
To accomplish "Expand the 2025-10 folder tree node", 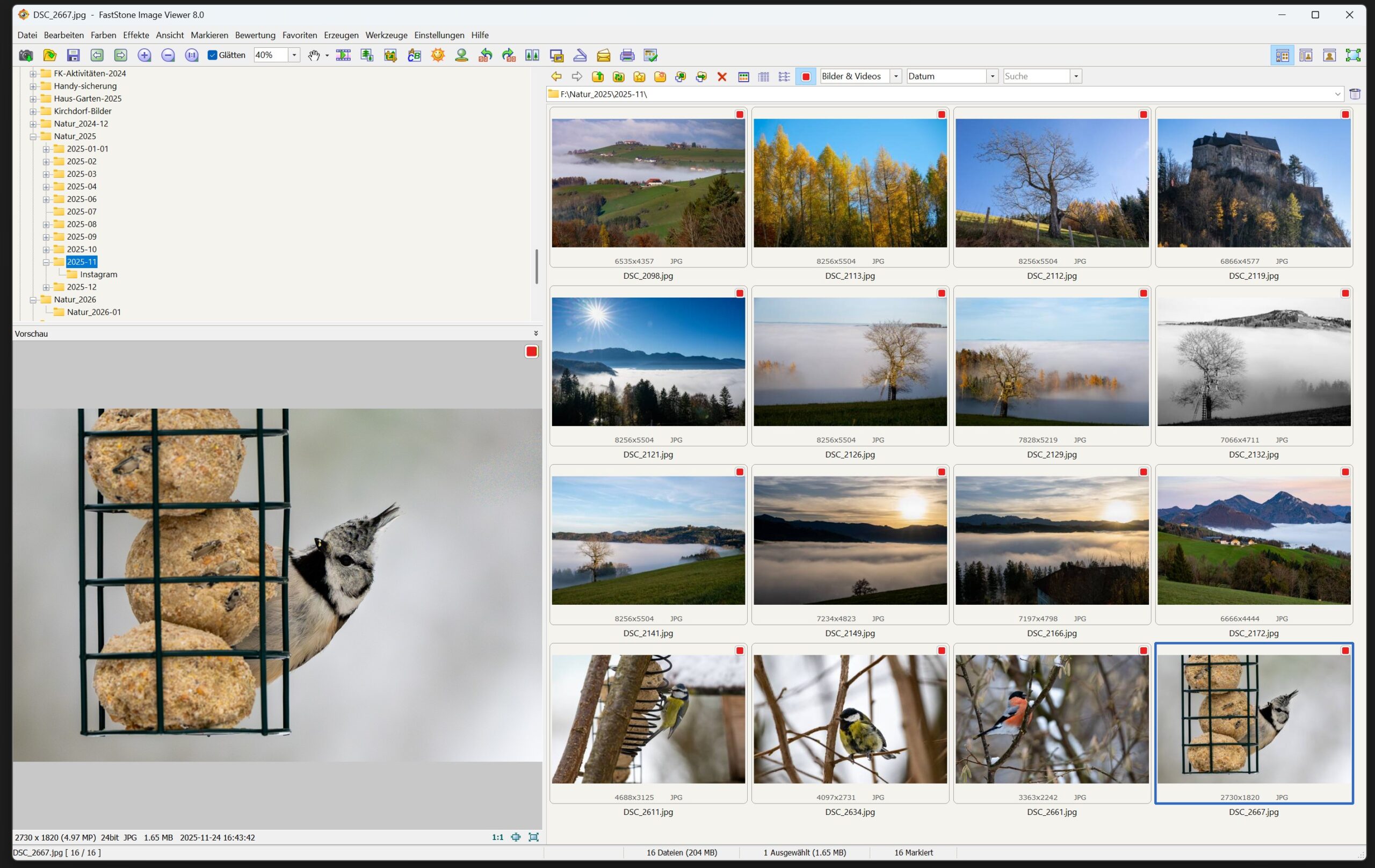I will click(46, 250).
